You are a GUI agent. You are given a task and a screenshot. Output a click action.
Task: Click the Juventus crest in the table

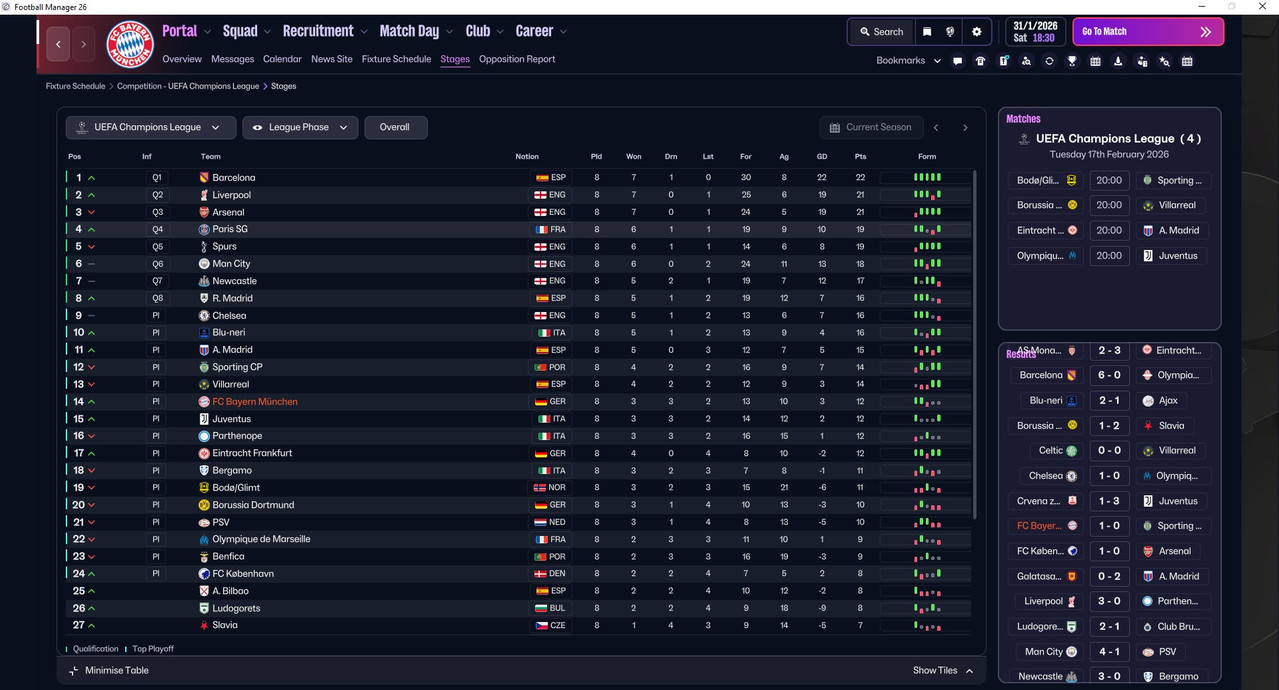click(x=204, y=419)
